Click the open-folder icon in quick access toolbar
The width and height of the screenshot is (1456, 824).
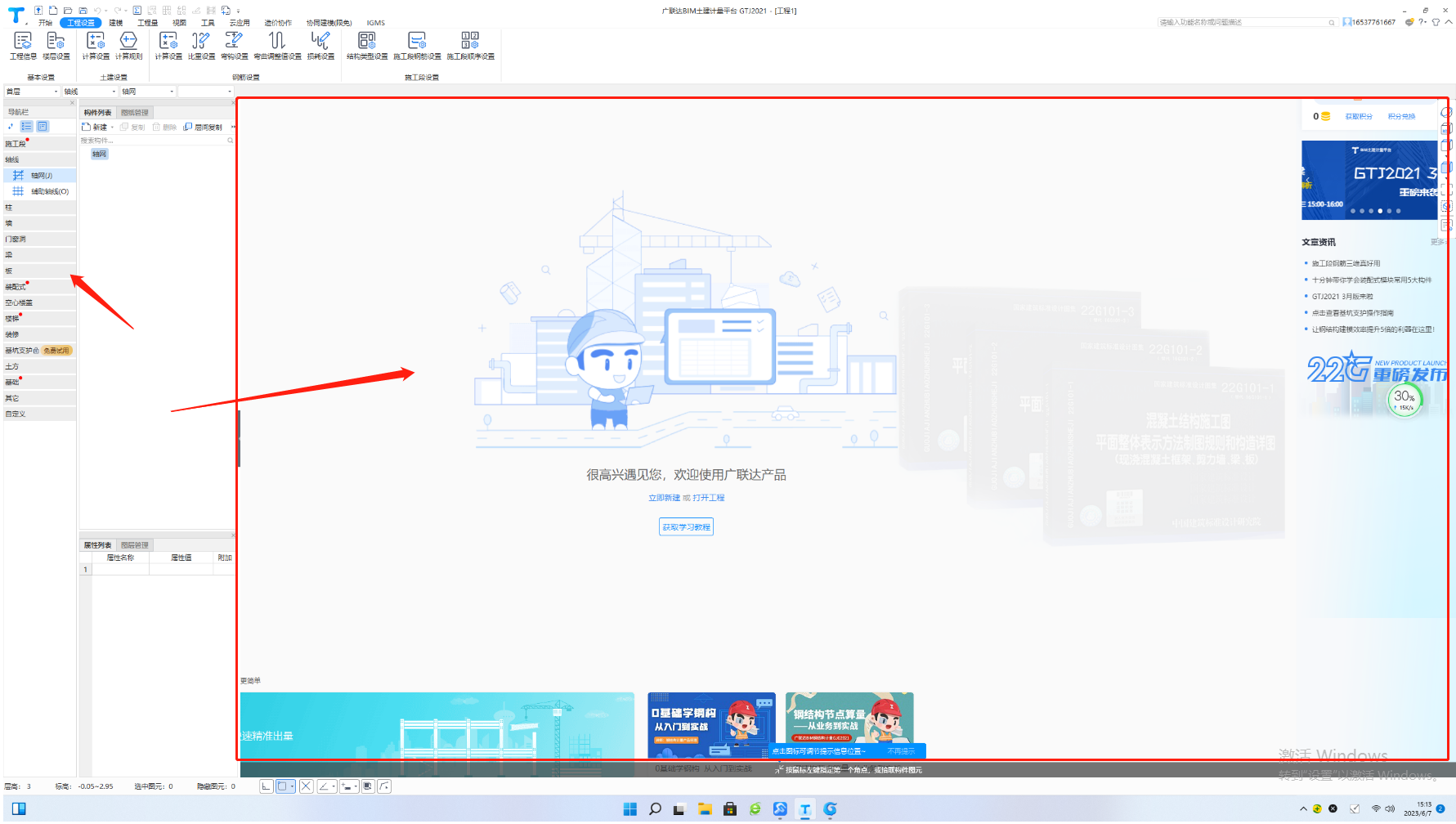tap(68, 11)
